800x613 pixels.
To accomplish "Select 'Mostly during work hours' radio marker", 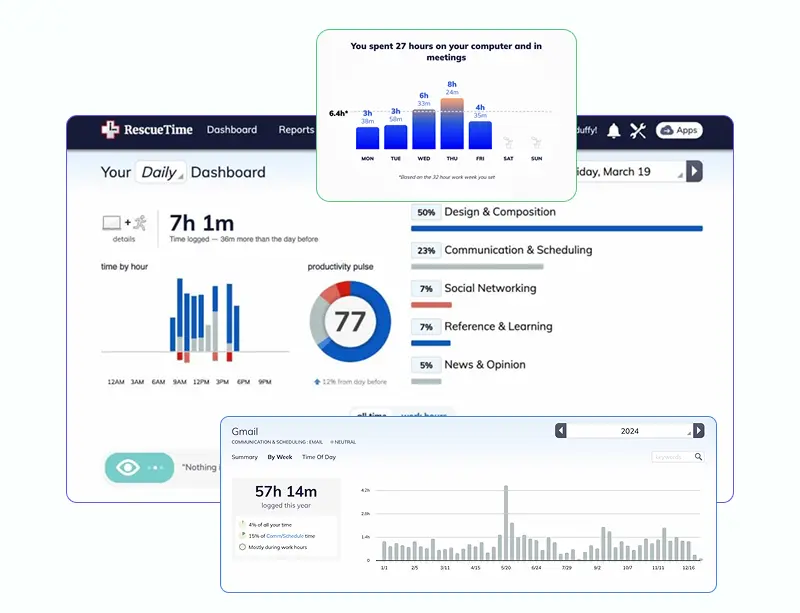I will coord(242,547).
